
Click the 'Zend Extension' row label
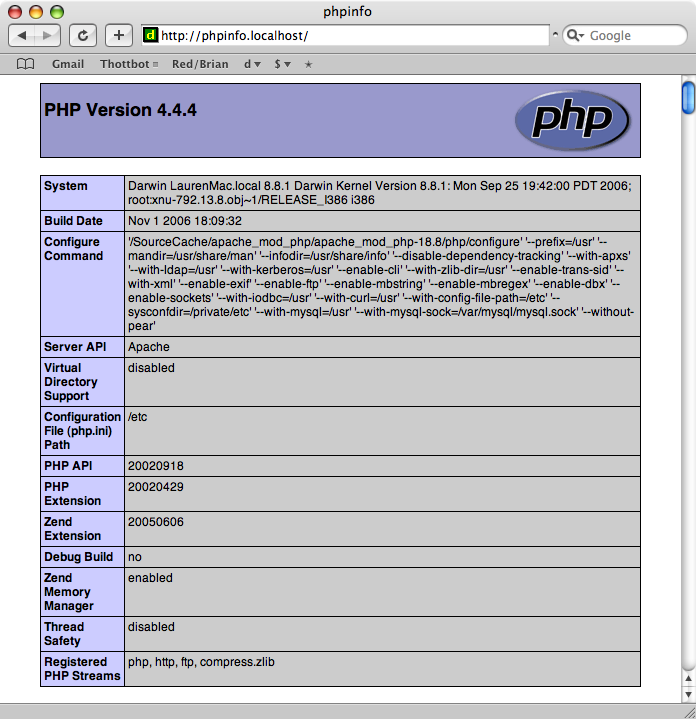click(x=72, y=529)
